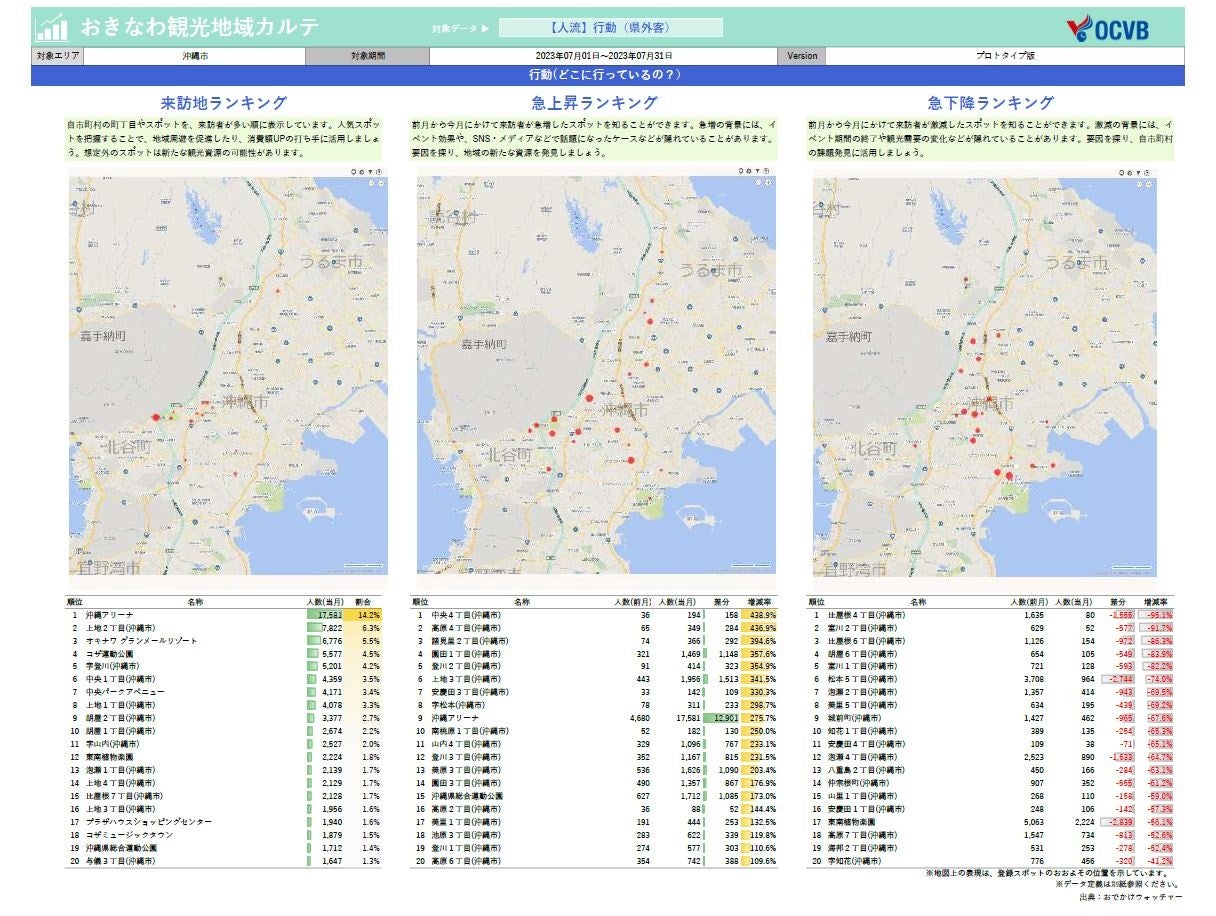Click the bar chart logo beside the title
1216x916 pixels.
coord(51,28)
